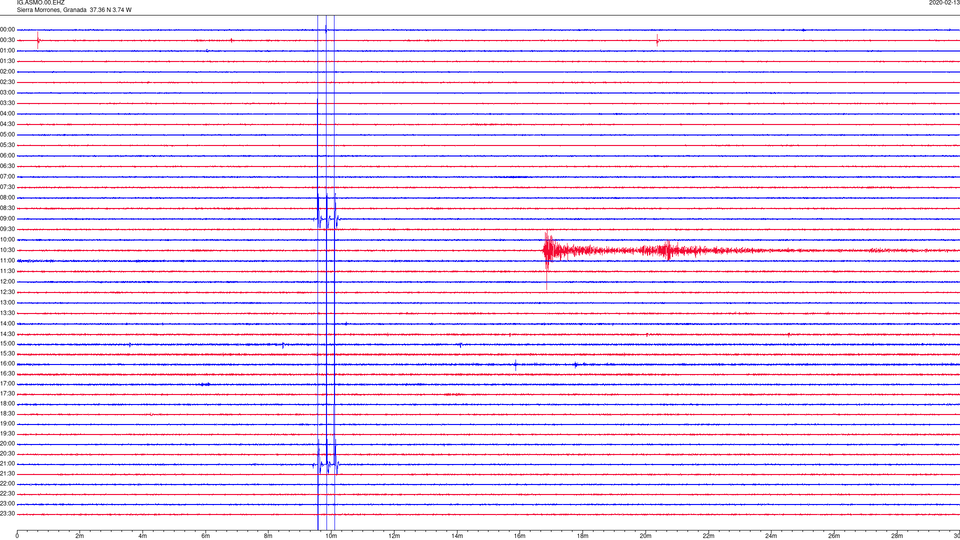Click the 4m tick label on time axis
This screenshot has width=960, height=540.
tap(143, 536)
